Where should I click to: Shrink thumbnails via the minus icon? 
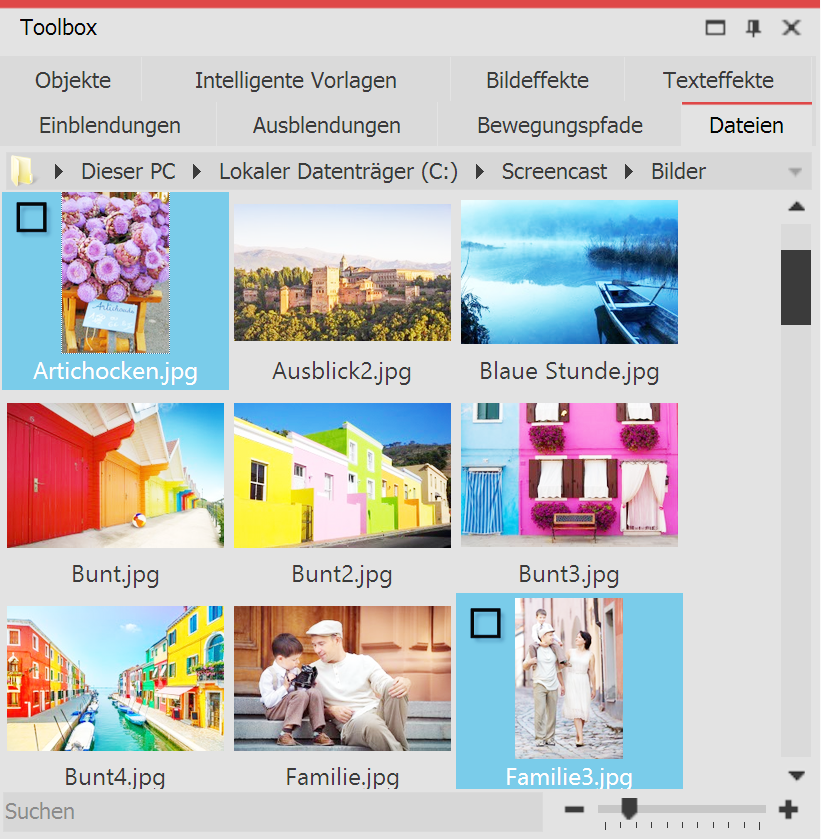575,808
